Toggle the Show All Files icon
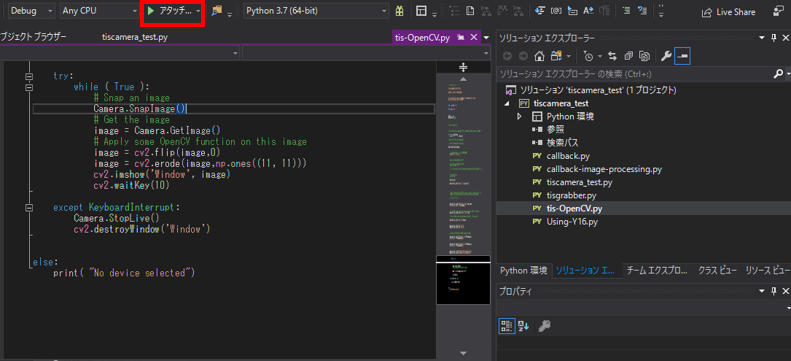 [644, 56]
